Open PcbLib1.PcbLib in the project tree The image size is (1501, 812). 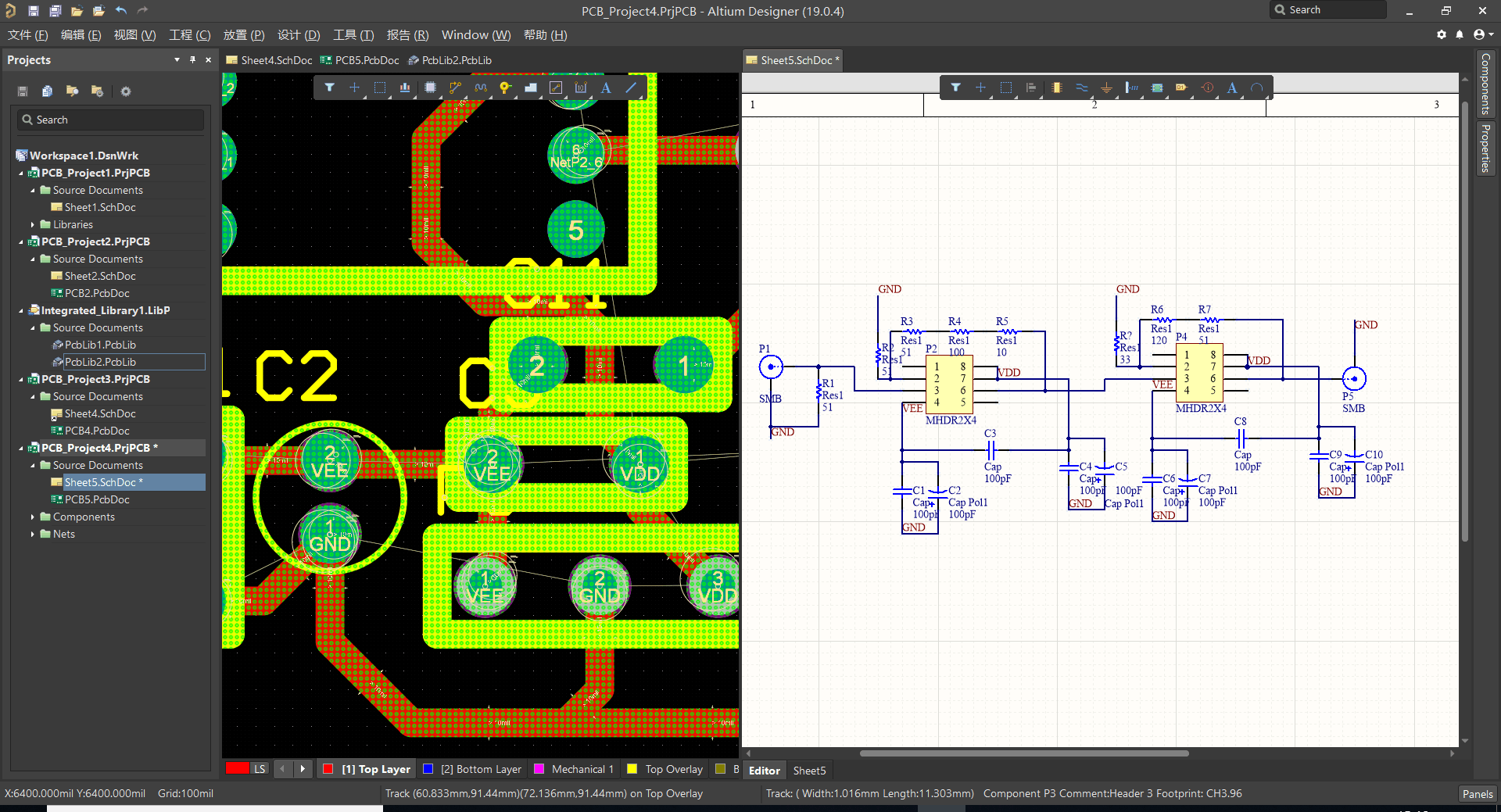99,345
